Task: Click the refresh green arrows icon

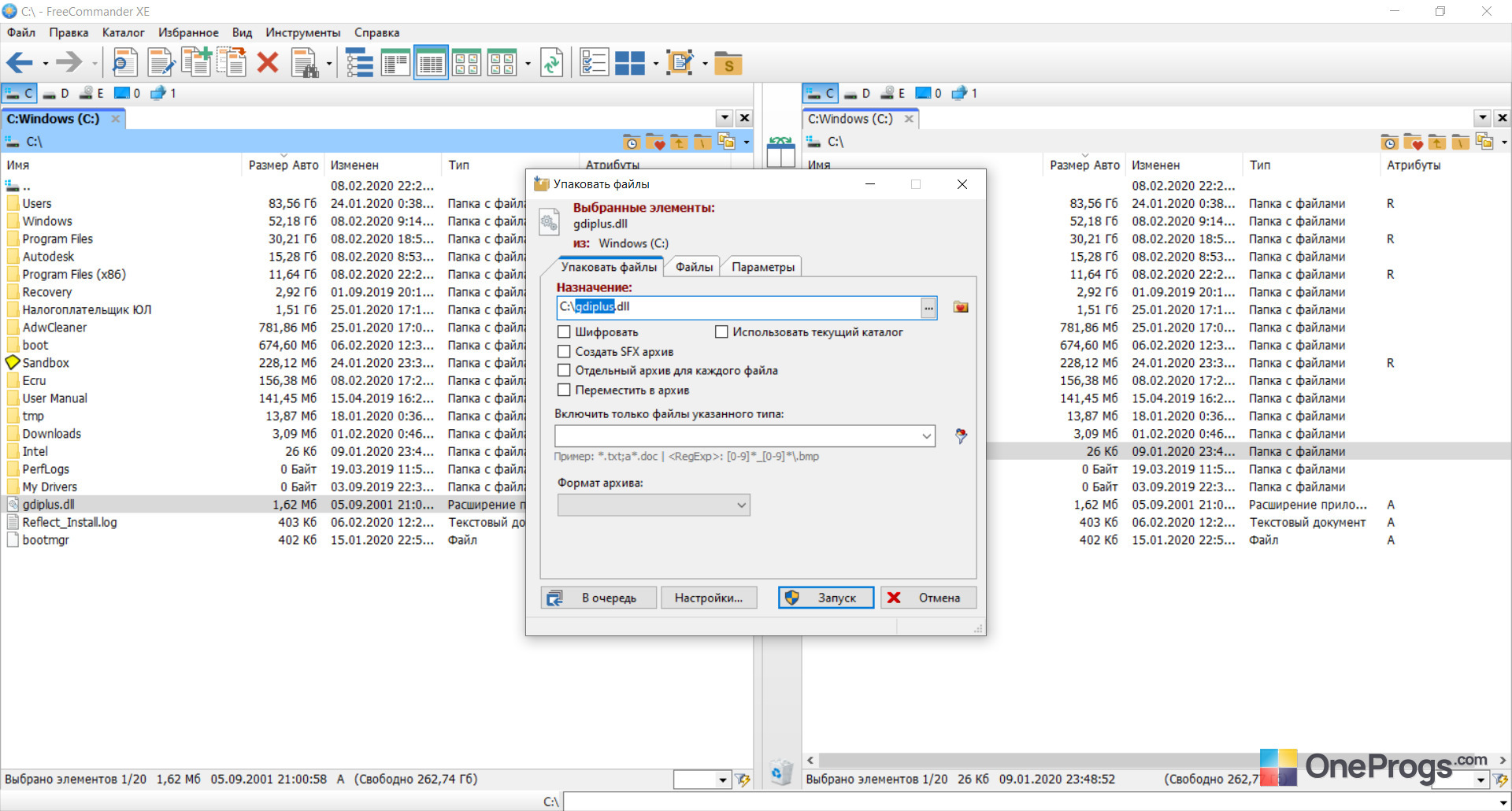Action: point(552,62)
